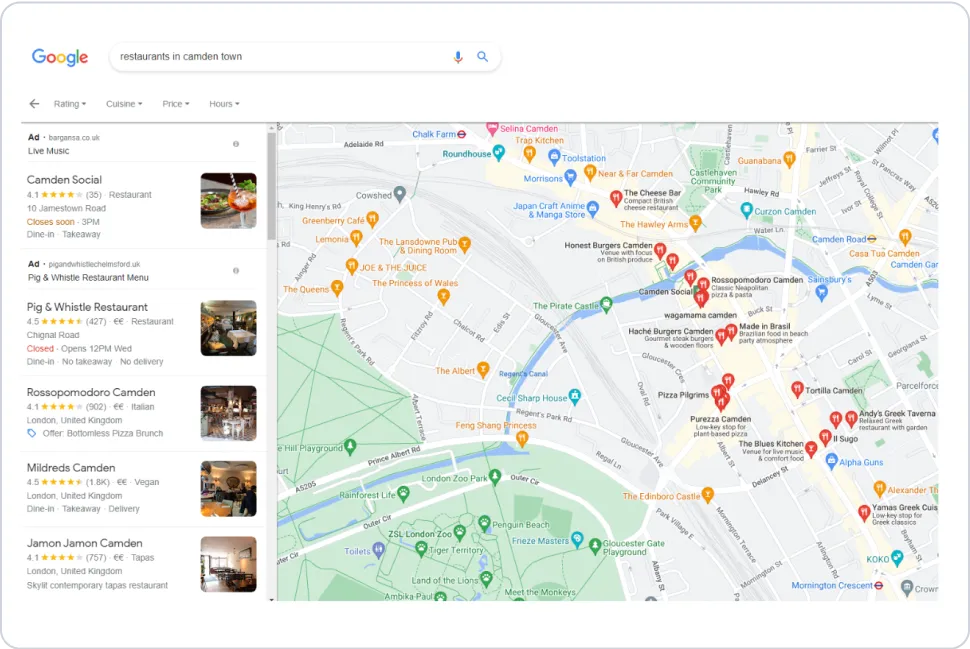This screenshot has height=649, width=970.
Task: Click the Sainsbury's shopping marker
Action: click(821, 292)
